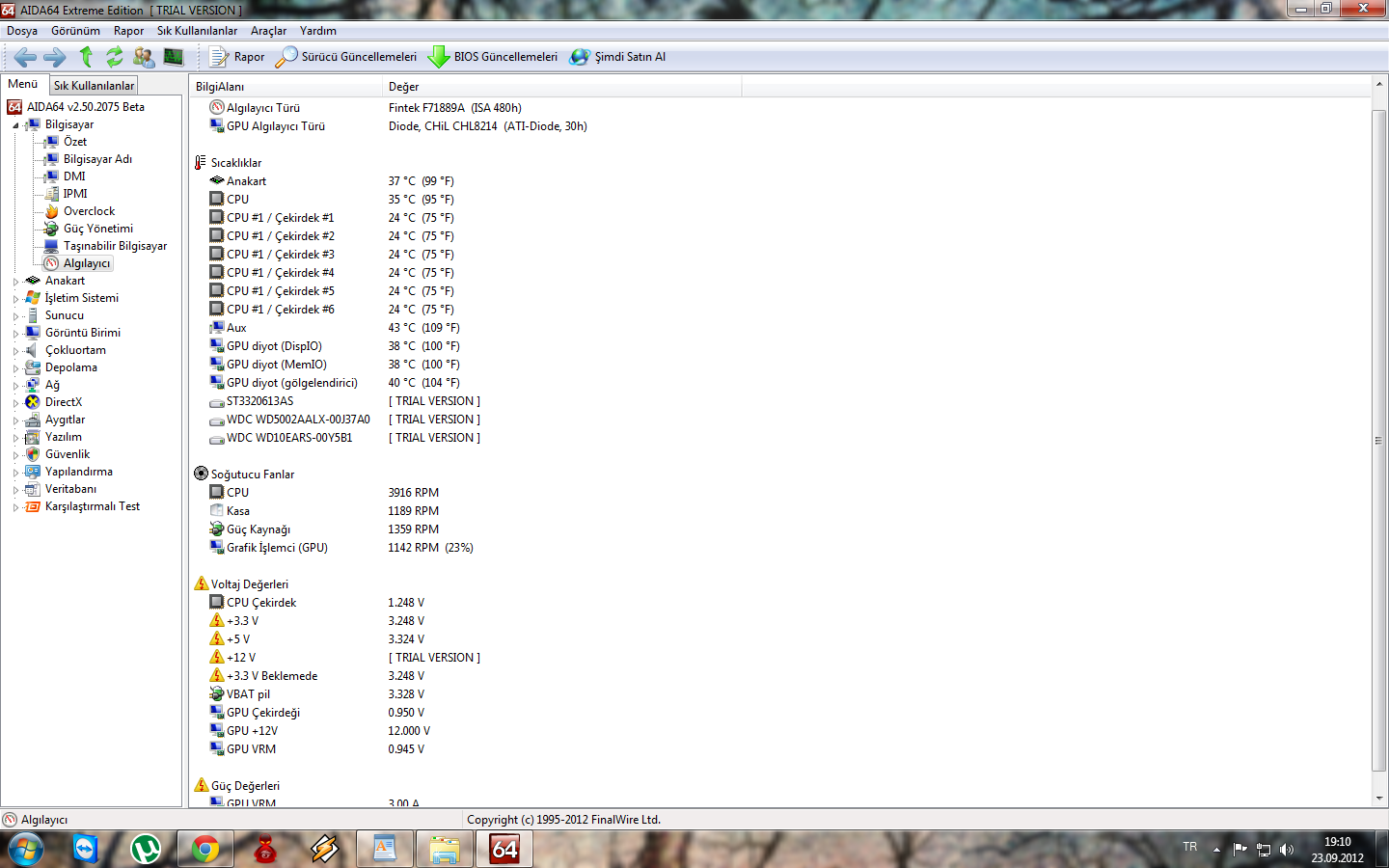The image size is (1389, 868).
Task: Open uTorrent from the taskbar
Action: [145, 849]
